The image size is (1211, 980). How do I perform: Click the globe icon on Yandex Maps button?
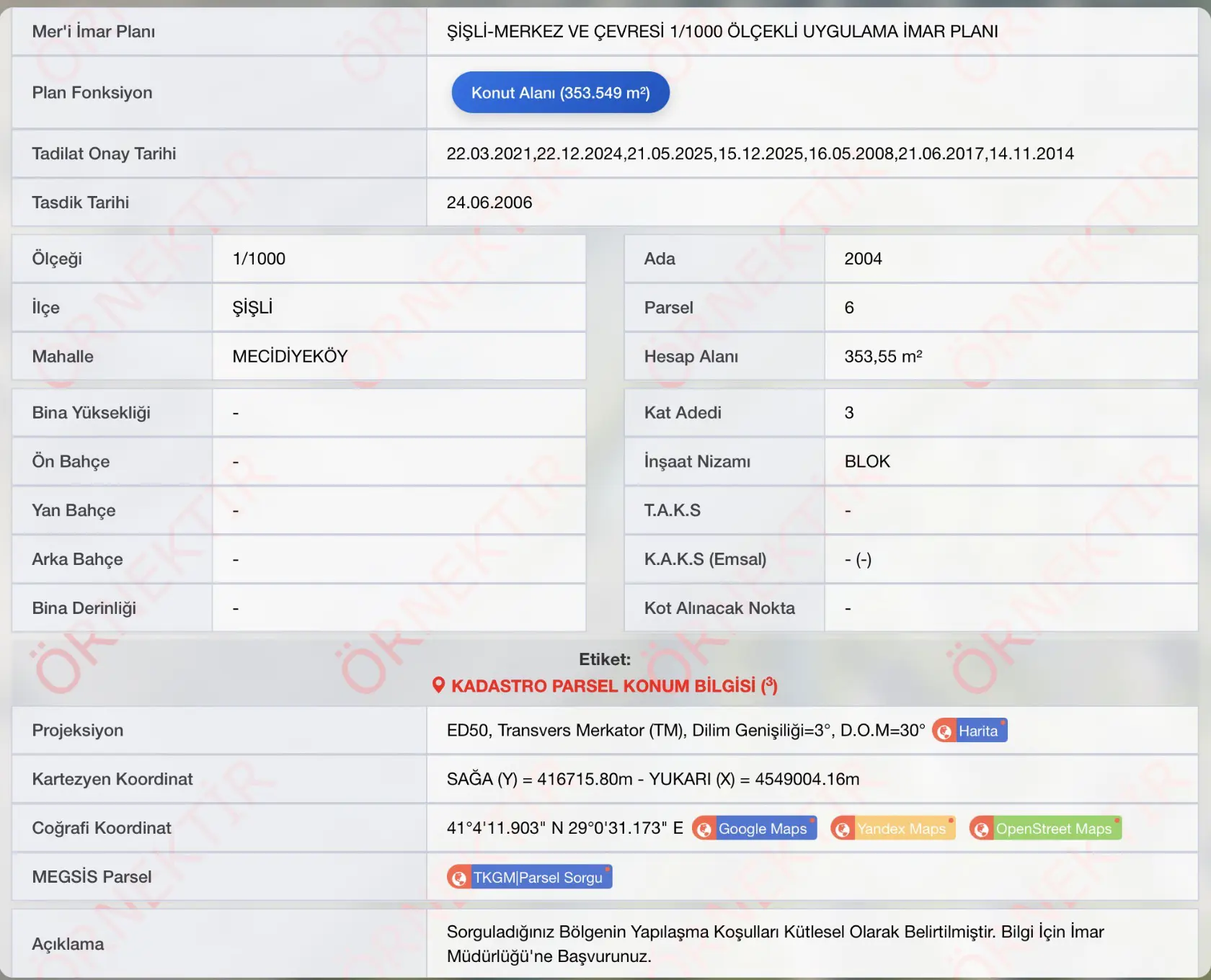pos(842,829)
